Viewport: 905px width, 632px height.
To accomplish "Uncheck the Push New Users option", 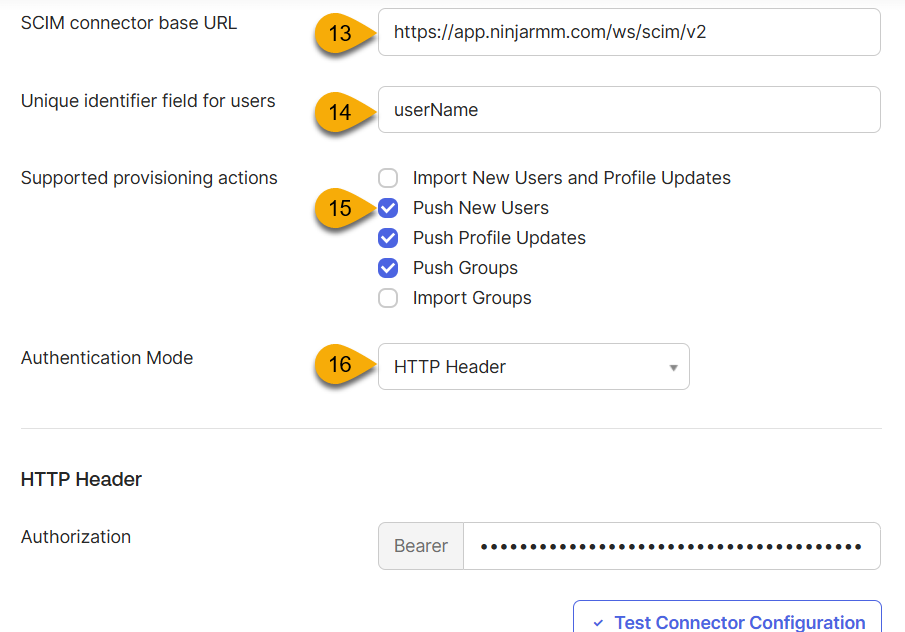I will [x=388, y=208].
